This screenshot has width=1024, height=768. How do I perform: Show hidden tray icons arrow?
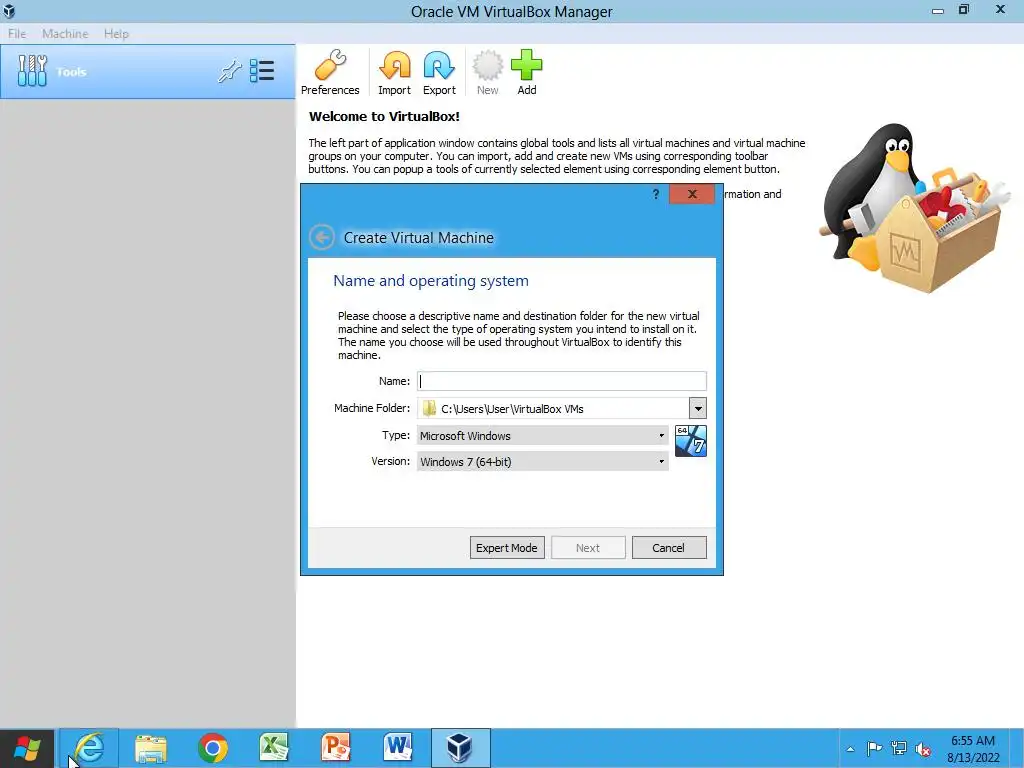(850, 749)
